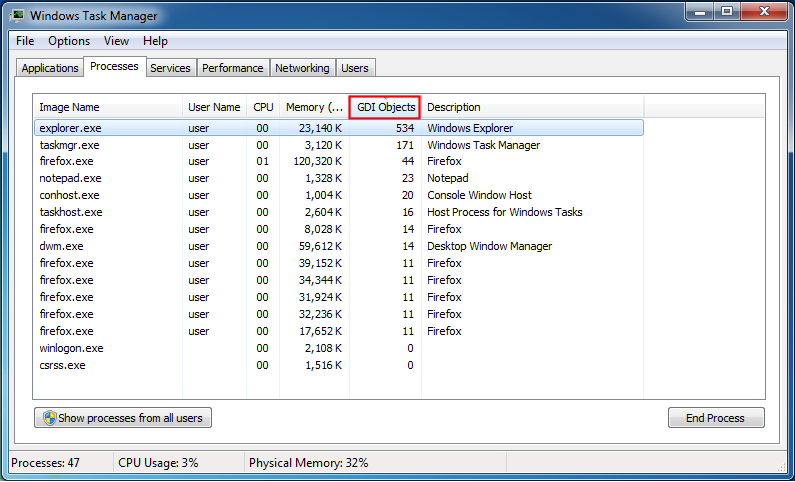Image resolution: width=795 pixels, height=482 pixels.
Task: Select the notepad.exe process row
Action: click(70, 178)
